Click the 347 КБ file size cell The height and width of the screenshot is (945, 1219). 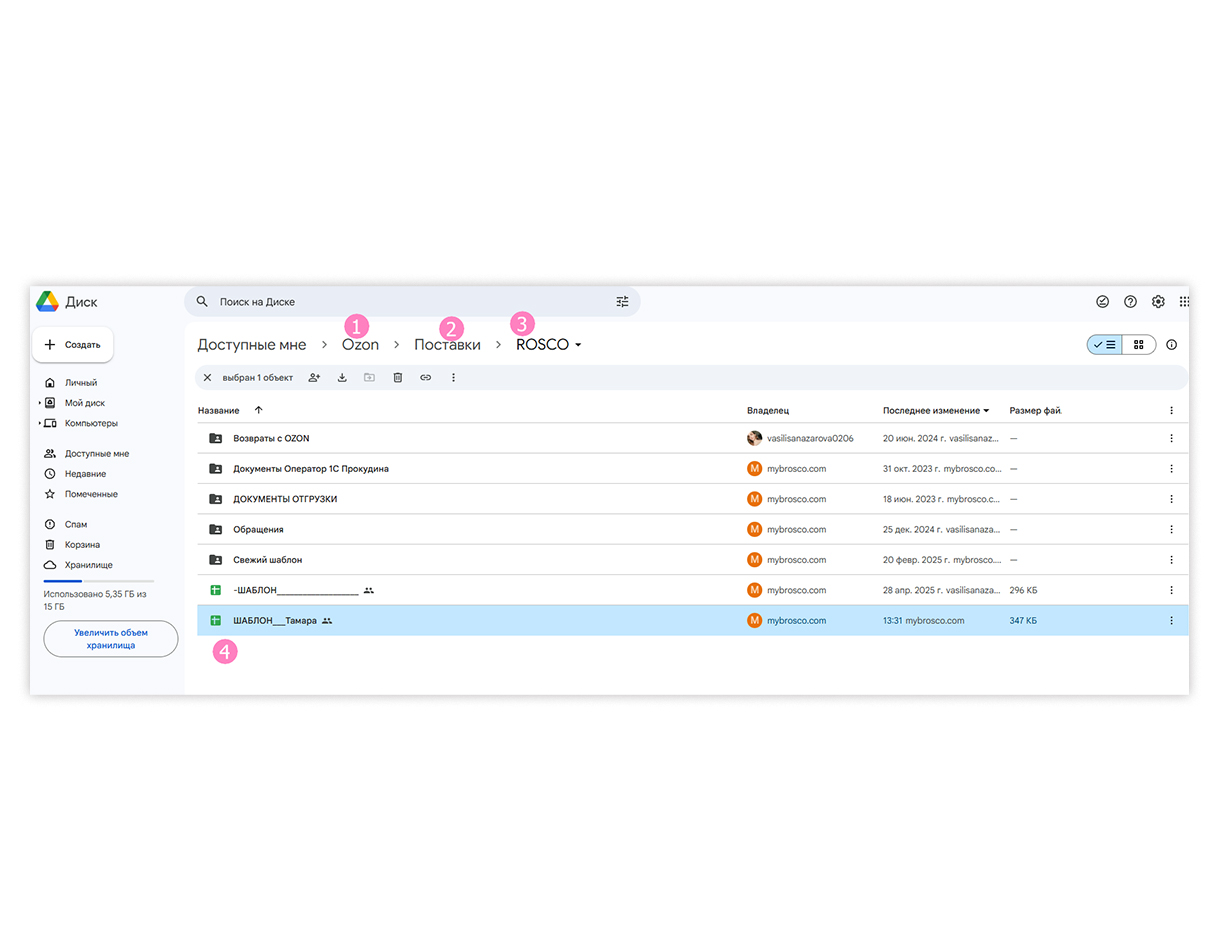tap(1023, 620)
